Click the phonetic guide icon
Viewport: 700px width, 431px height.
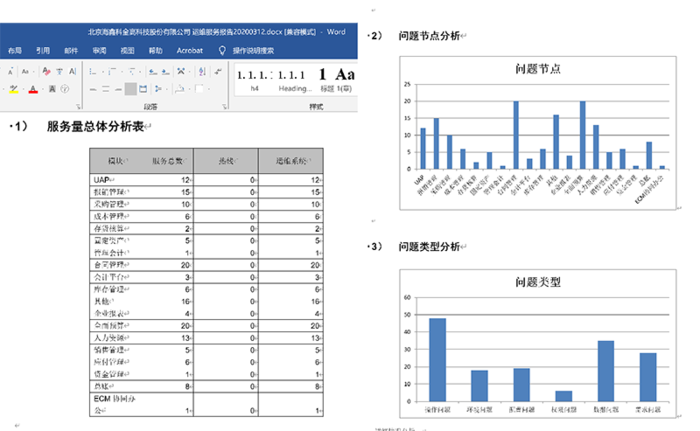point(59,71)
